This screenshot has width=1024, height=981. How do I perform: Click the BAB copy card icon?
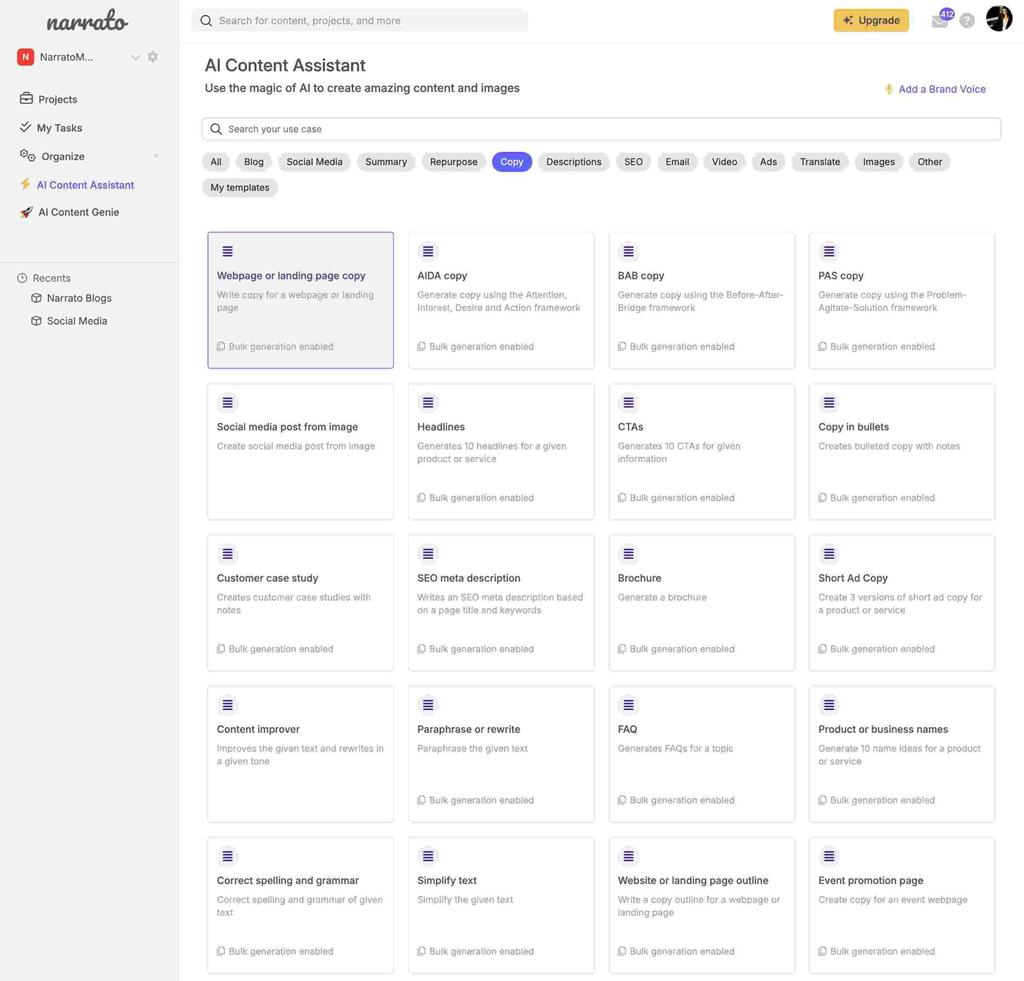pos(628,251)
